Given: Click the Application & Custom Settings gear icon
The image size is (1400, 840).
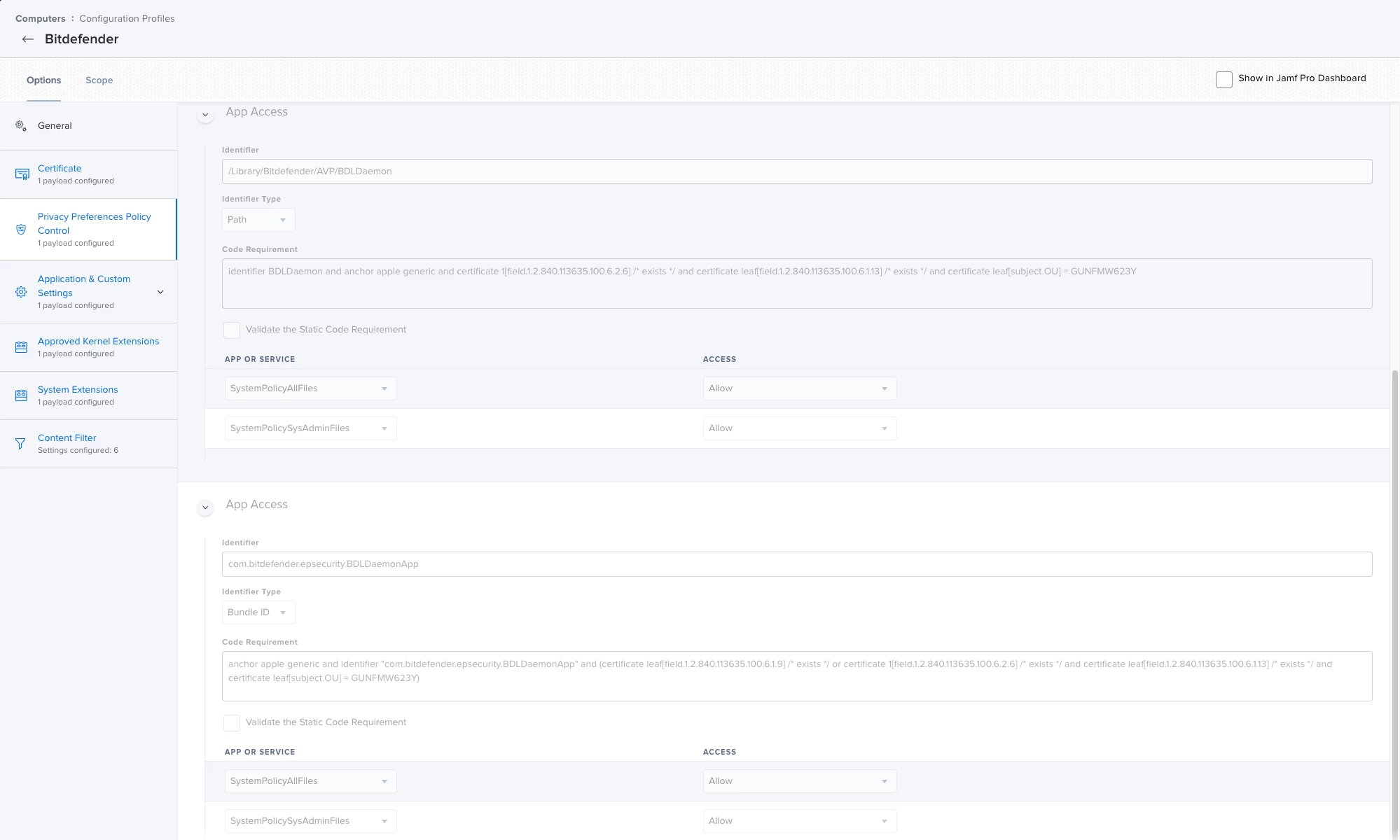Looking at the screenshot, I should click(x=21, y=292).
